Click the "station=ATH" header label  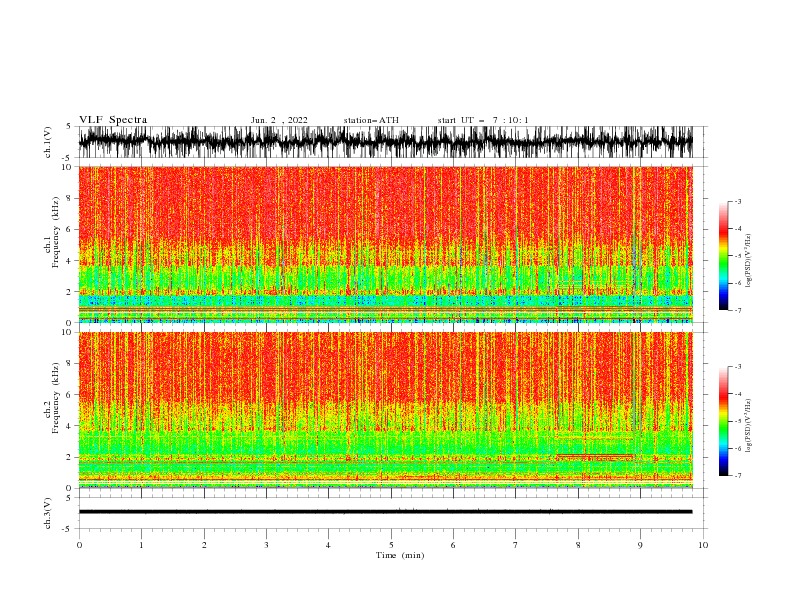point(371,120)
